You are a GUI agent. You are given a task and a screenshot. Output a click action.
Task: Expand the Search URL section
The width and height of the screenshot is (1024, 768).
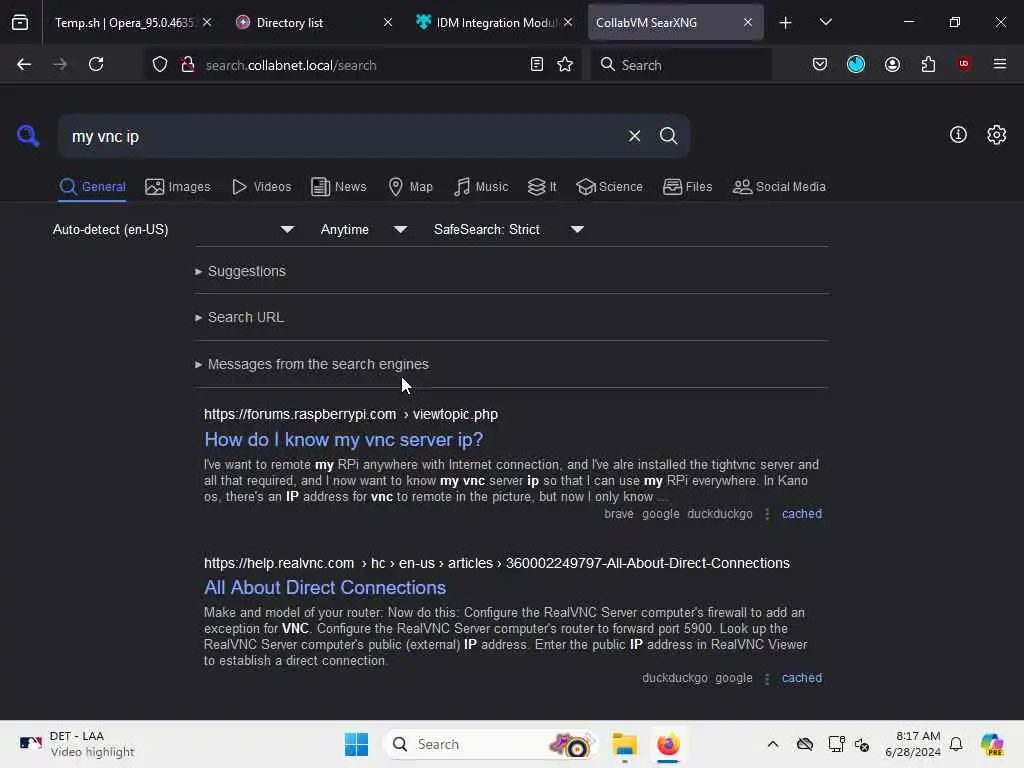coord(239,317)
